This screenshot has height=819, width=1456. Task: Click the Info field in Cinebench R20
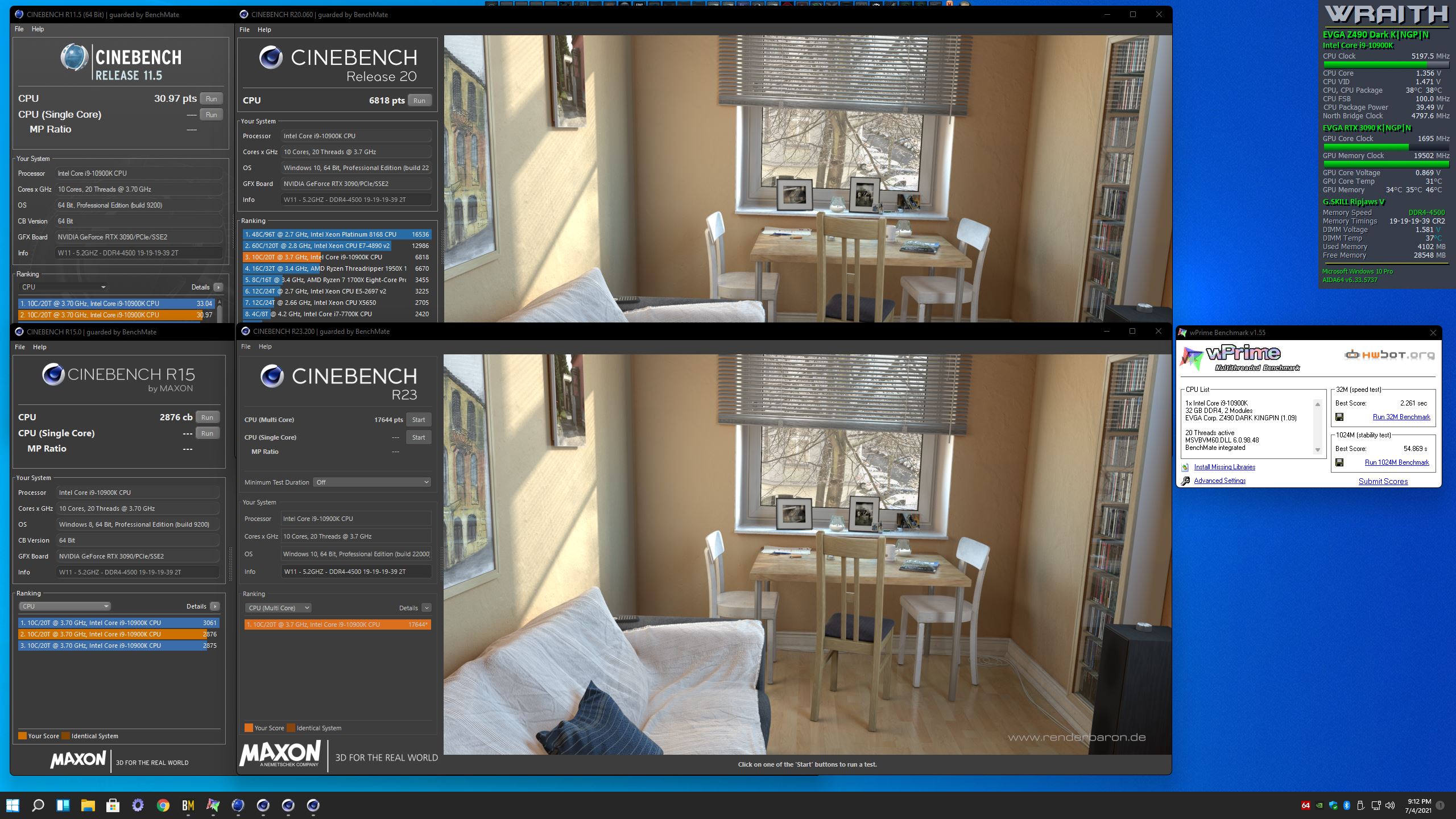point(356,200)
